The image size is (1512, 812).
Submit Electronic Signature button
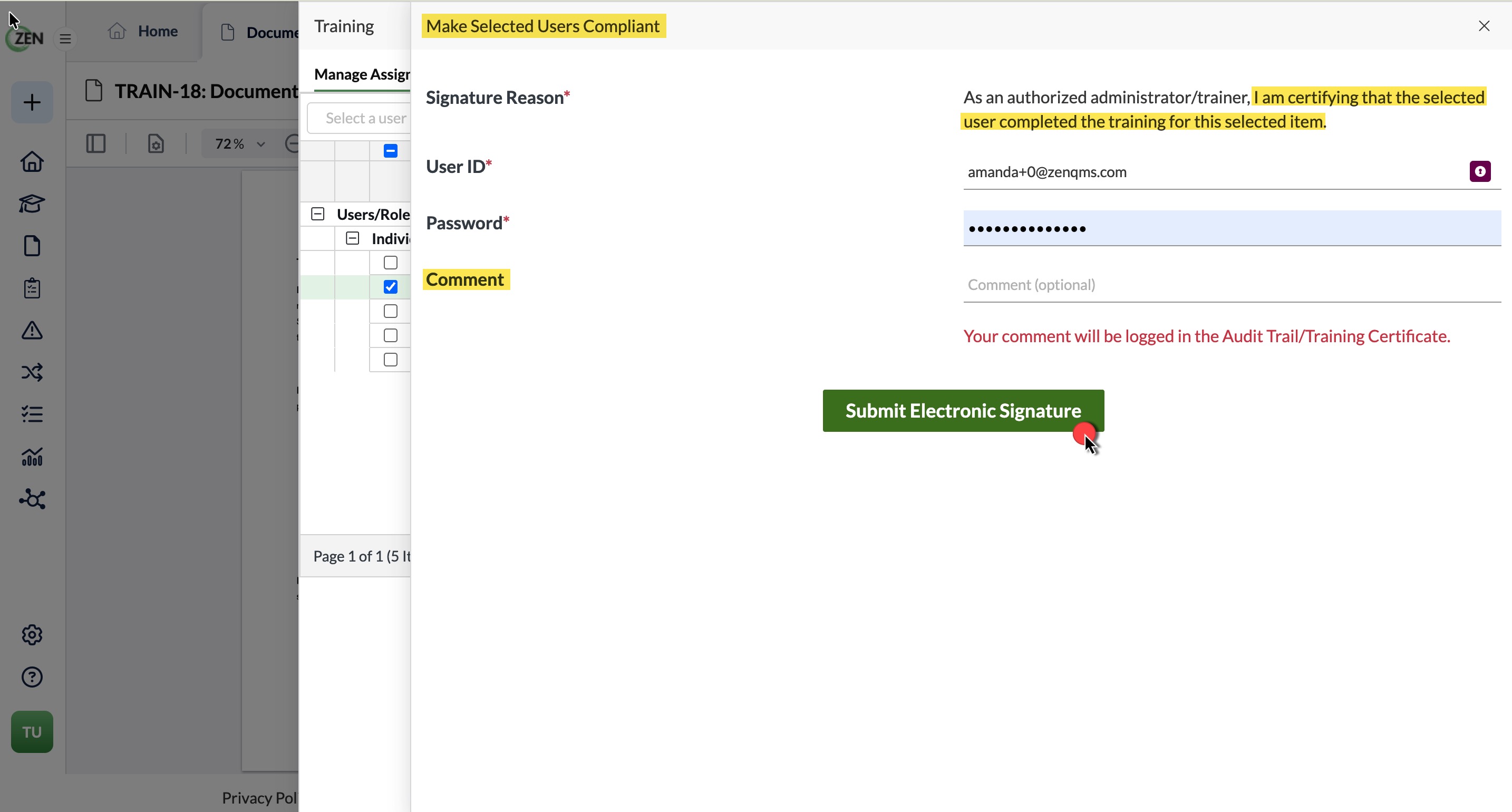pyautogui.click(x=963, y=410)
